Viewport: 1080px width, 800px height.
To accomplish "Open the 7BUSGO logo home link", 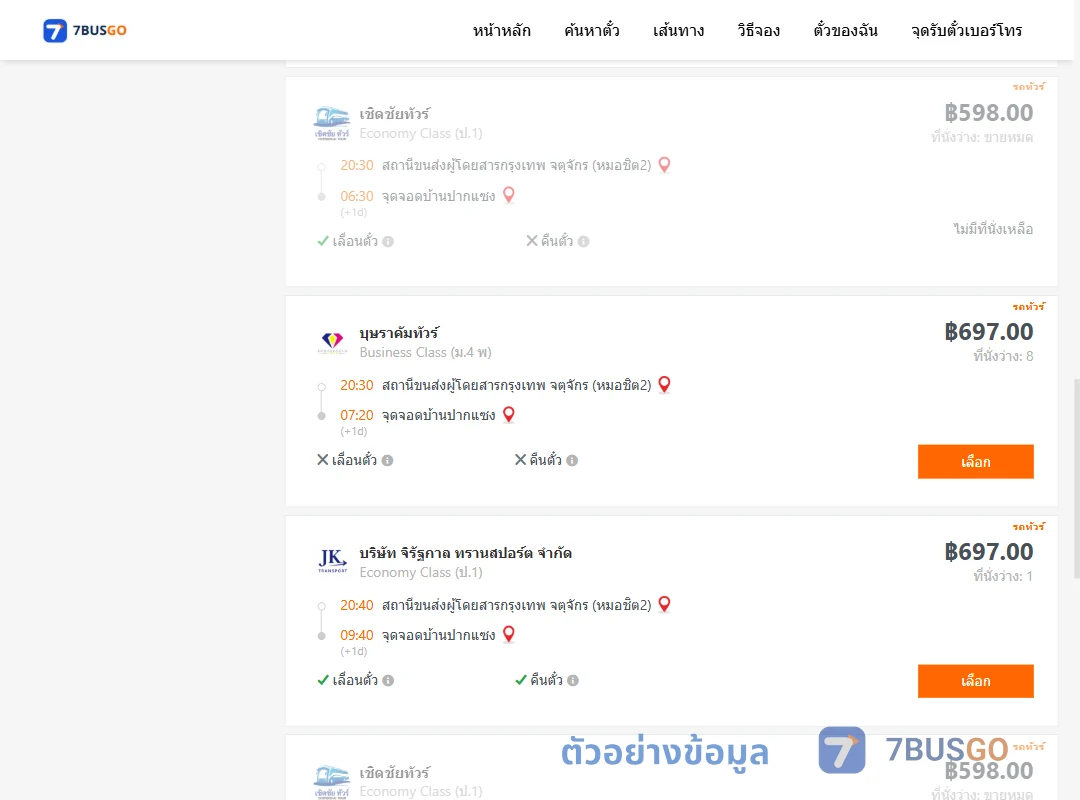I will (85, 30).
